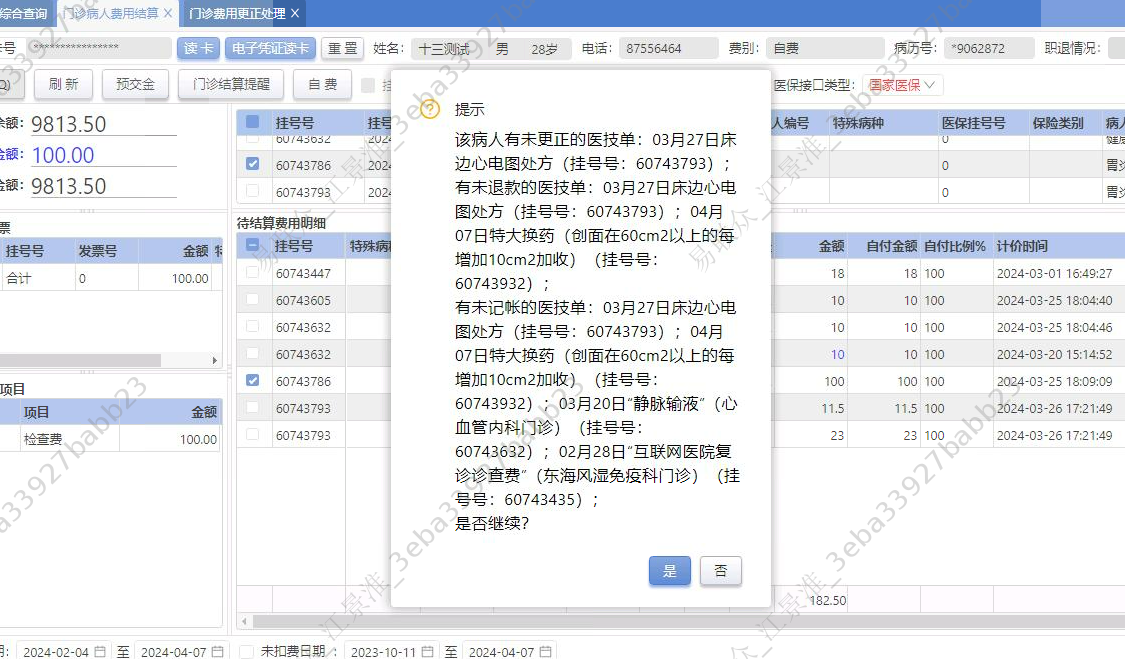Viewport: 1125px width, 659px height.
Task: Click the question mark icon beside 提示
Action: [429, 109]
